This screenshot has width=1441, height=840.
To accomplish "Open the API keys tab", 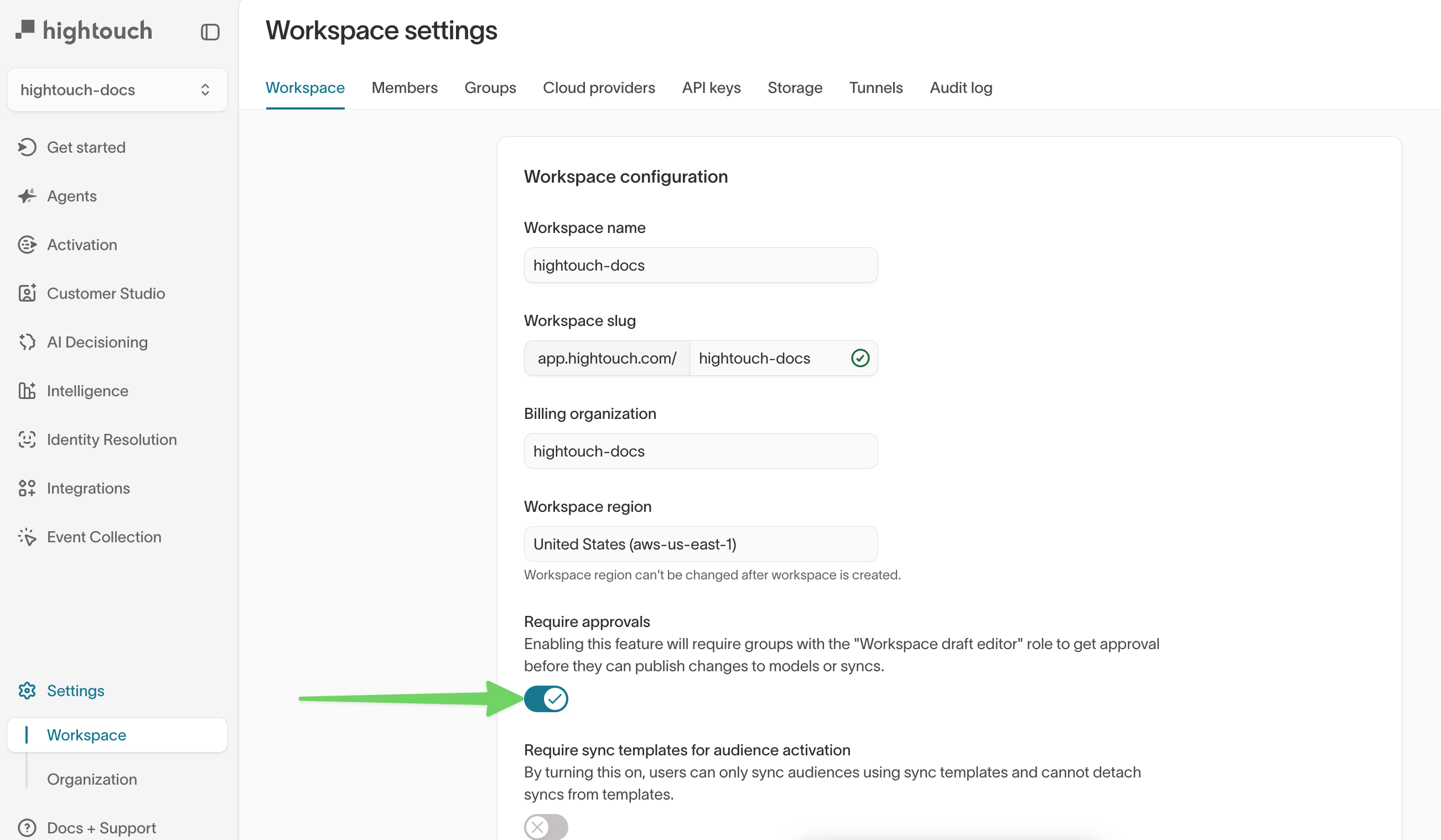I will [711, 87].
